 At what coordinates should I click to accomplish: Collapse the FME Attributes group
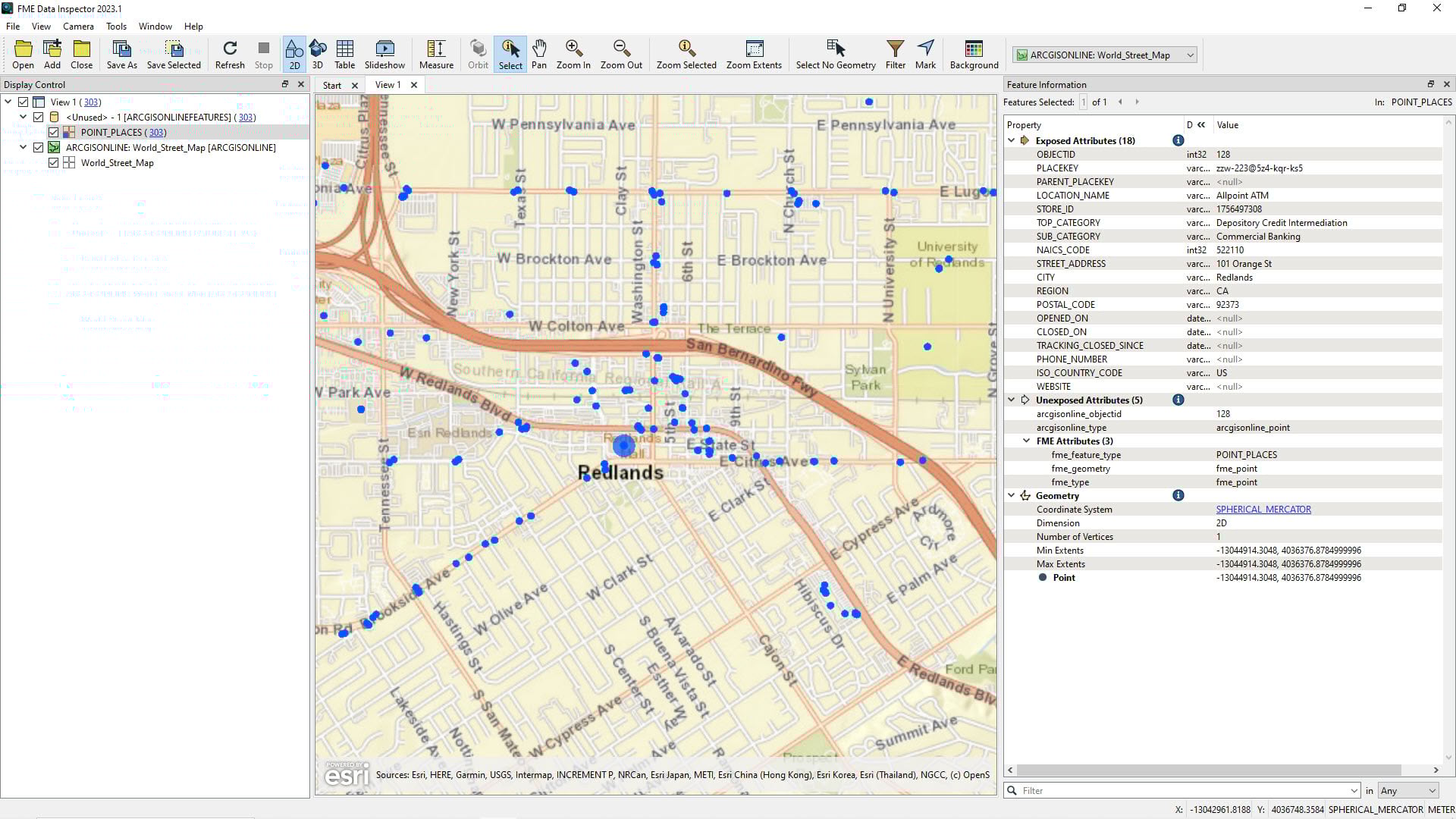pyautogui.click(x=1026, y=441)
